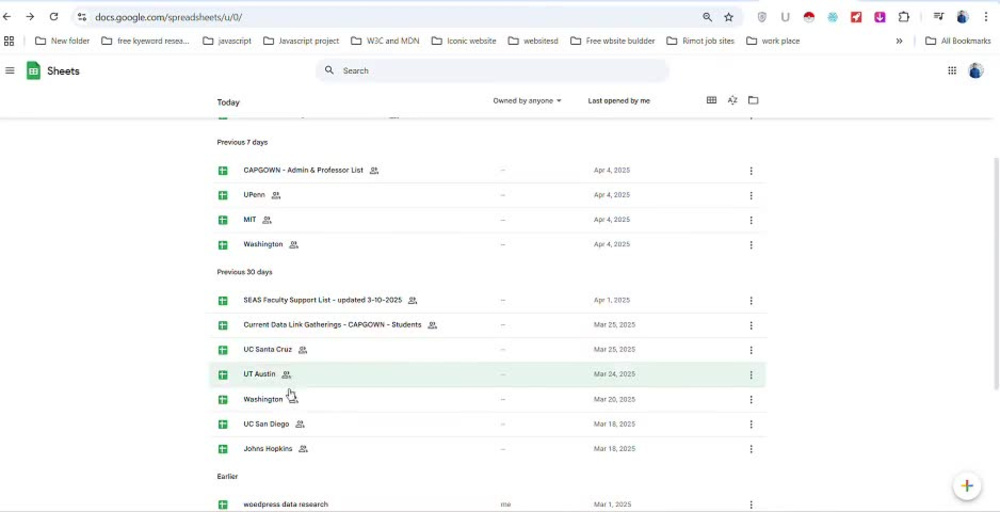
Task: Open more options for UT Austin row
Action: click(751, 375)
